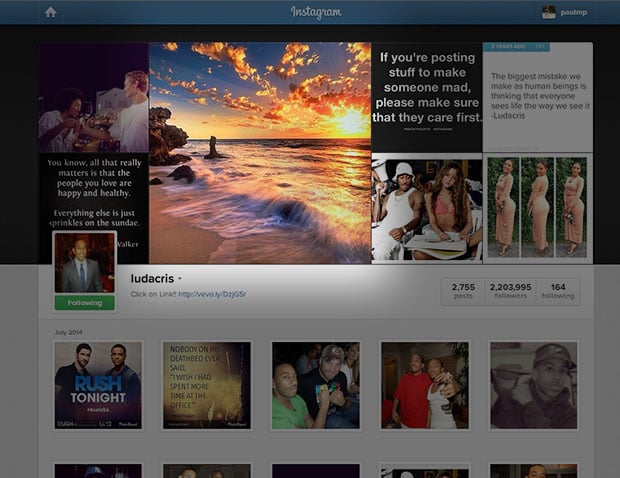Image resolution: width=620 pixels, height=478 pixels.
Task: Expand the dropdown arrow beside ludacris
Action: point(180,279)
